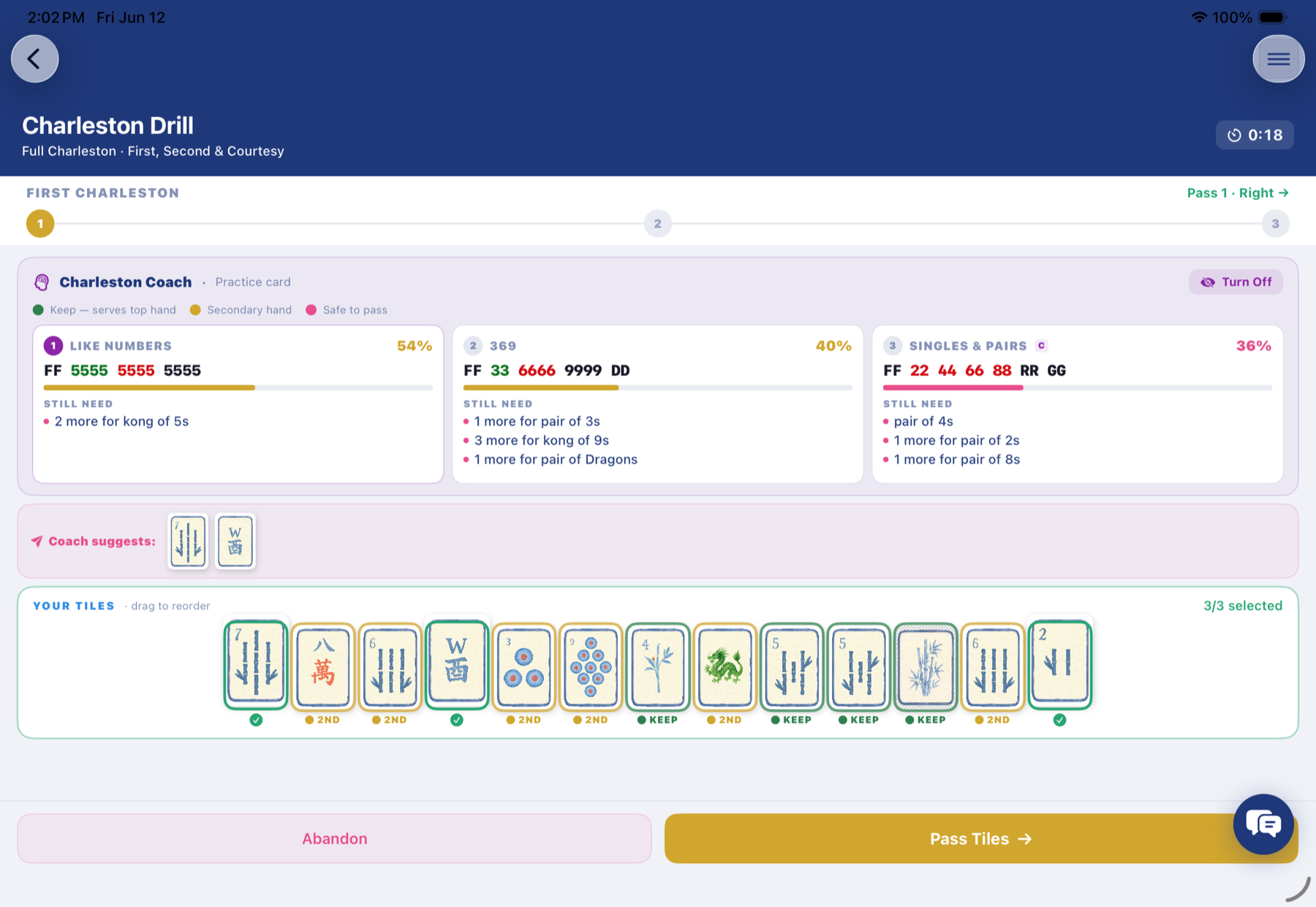This screenshot has height=907, width=1316.
Task: Tap 'Safe to pass' legend entry
Action: point(347,310)
